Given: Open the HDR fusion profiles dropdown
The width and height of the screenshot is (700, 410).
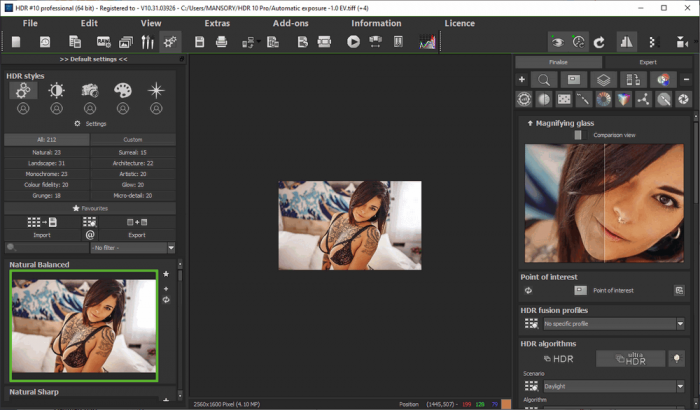Looking at the screenshot, I should coord(614,324).
